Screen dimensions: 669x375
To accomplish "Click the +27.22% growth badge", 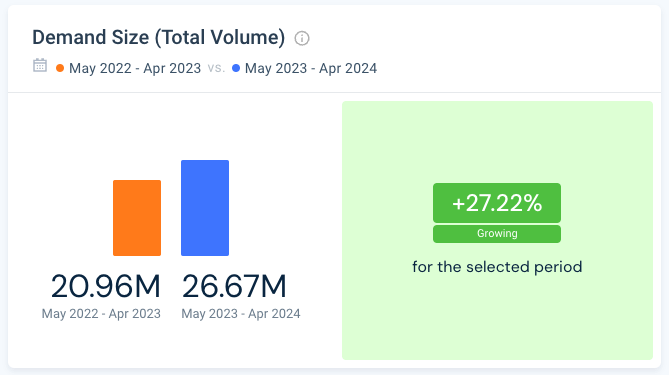I will [497, 203].
